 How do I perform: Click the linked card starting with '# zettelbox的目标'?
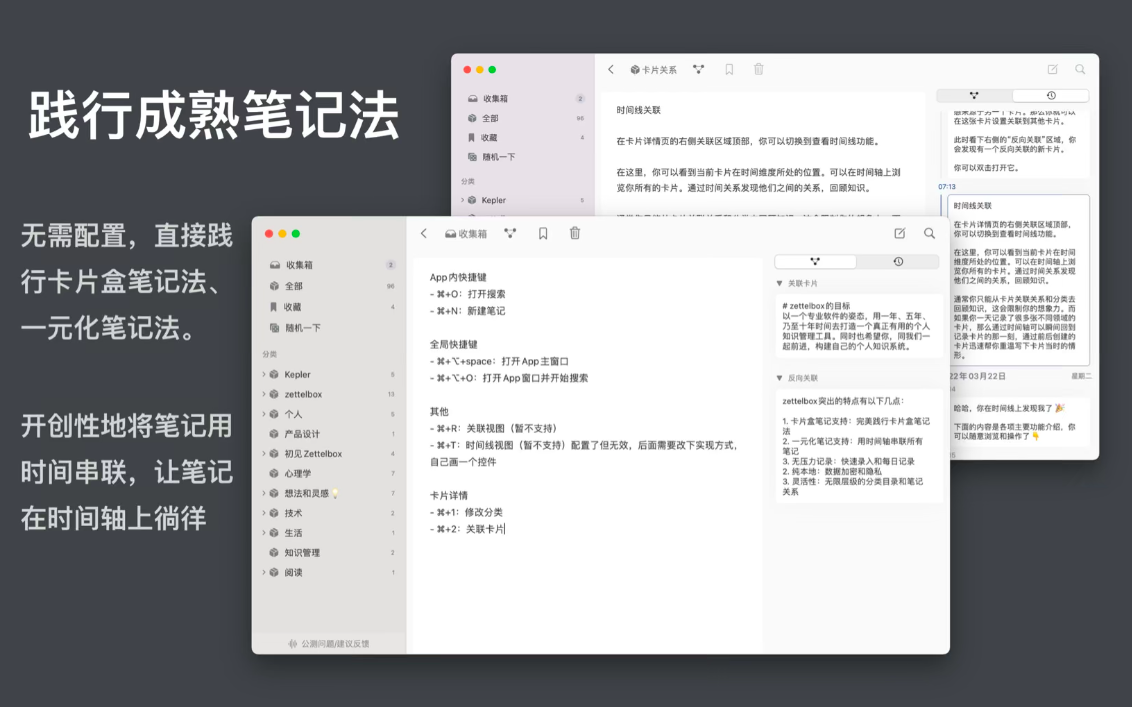click(857, 326)
